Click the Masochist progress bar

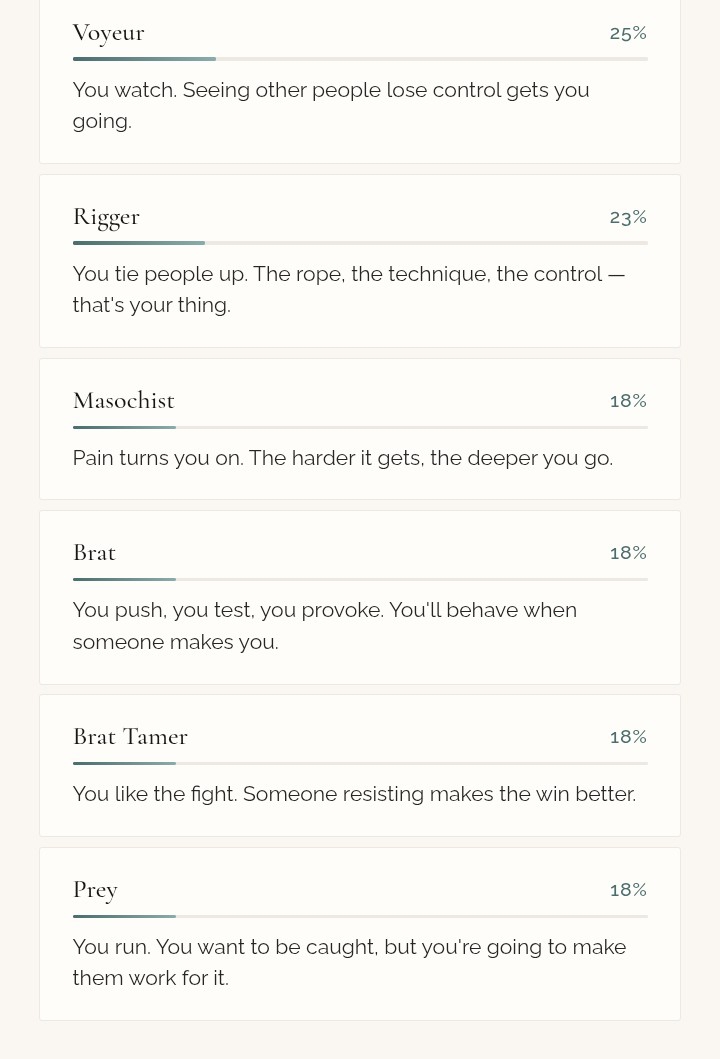360,427
